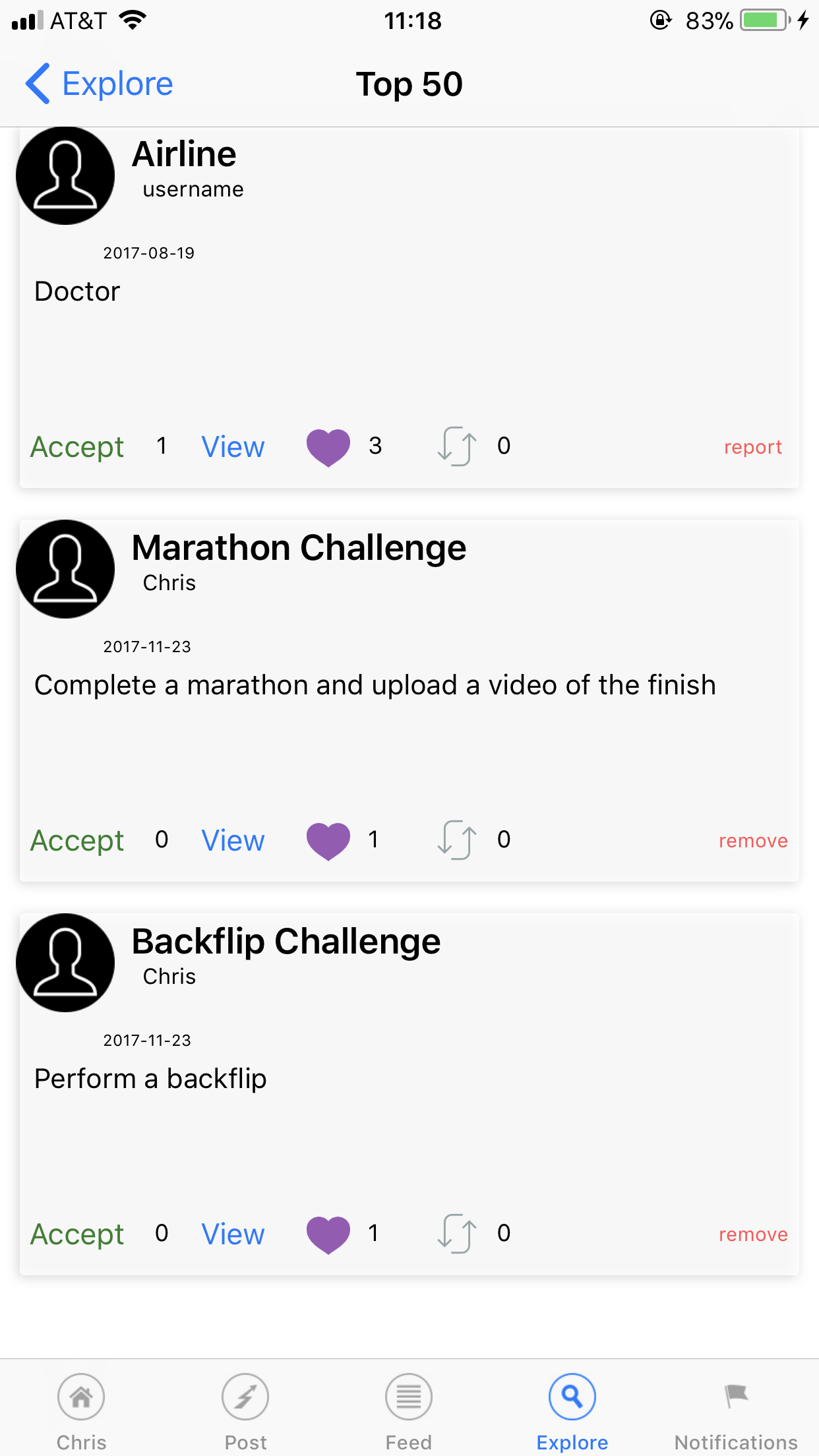Image resolution: width=819 pixels, height=1456 pixels.
Task: Remove the Marathon Challenge post
Action: pos(753,841)
